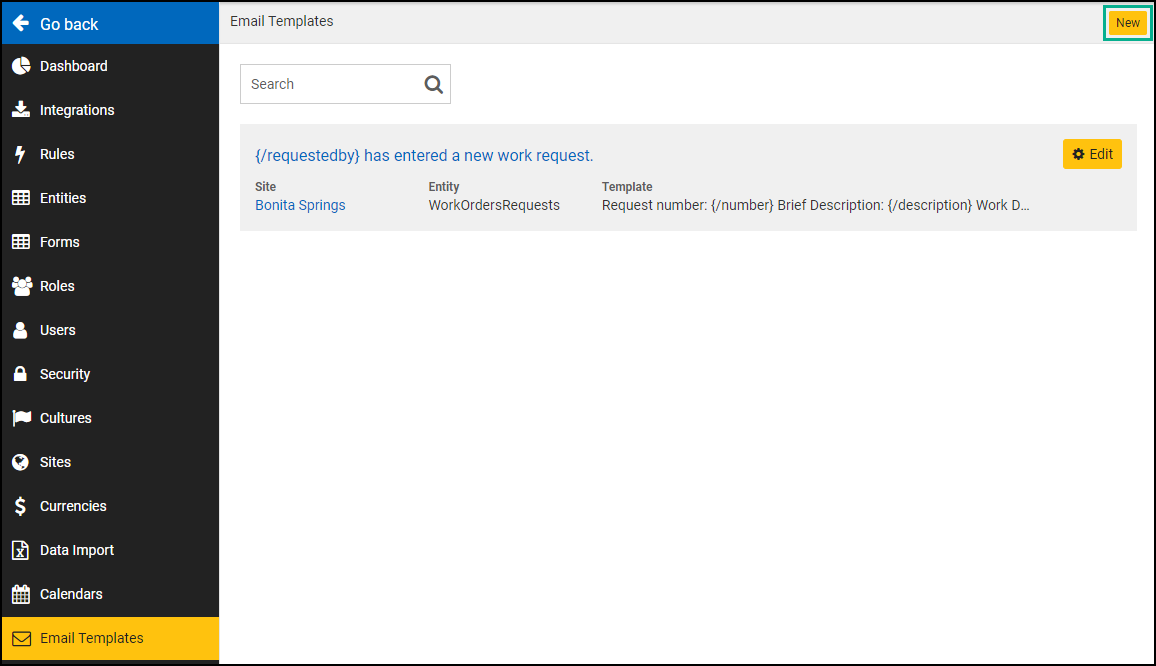Click the Dashboard pie chart icon

(21, 66)
